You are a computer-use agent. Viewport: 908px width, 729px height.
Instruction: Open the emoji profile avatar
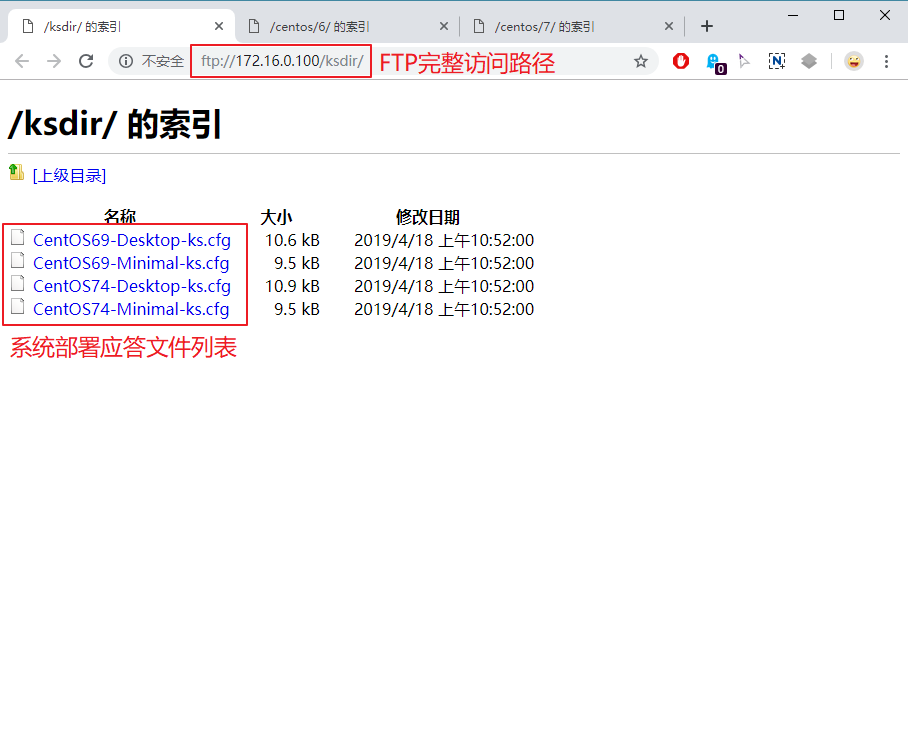[x=854, y=61]
